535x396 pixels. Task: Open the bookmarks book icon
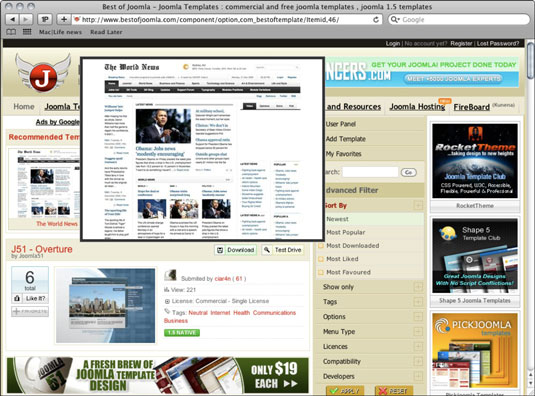(x=11, y=32)
